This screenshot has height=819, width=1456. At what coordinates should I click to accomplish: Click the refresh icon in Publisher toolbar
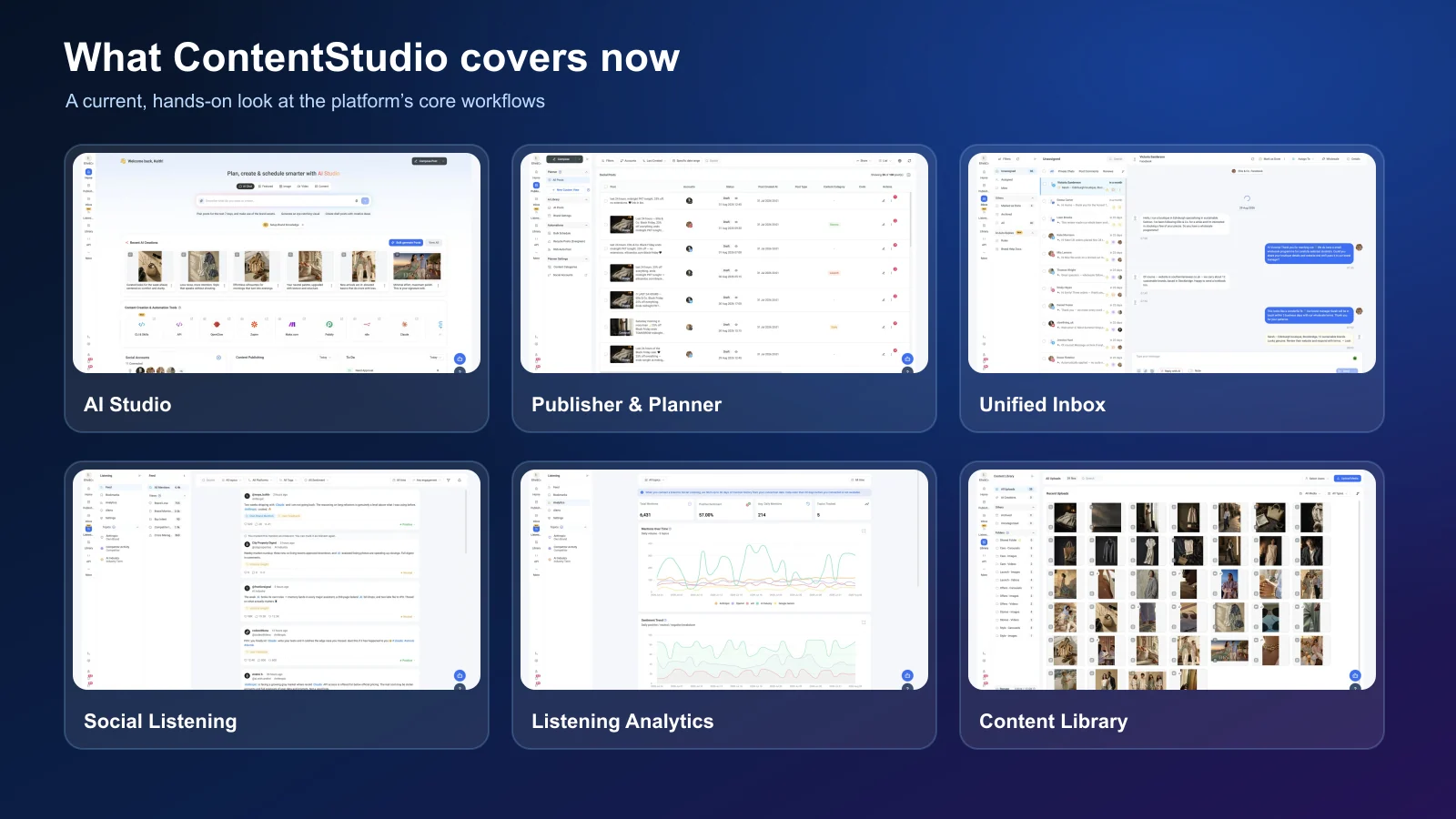point(909,161)
